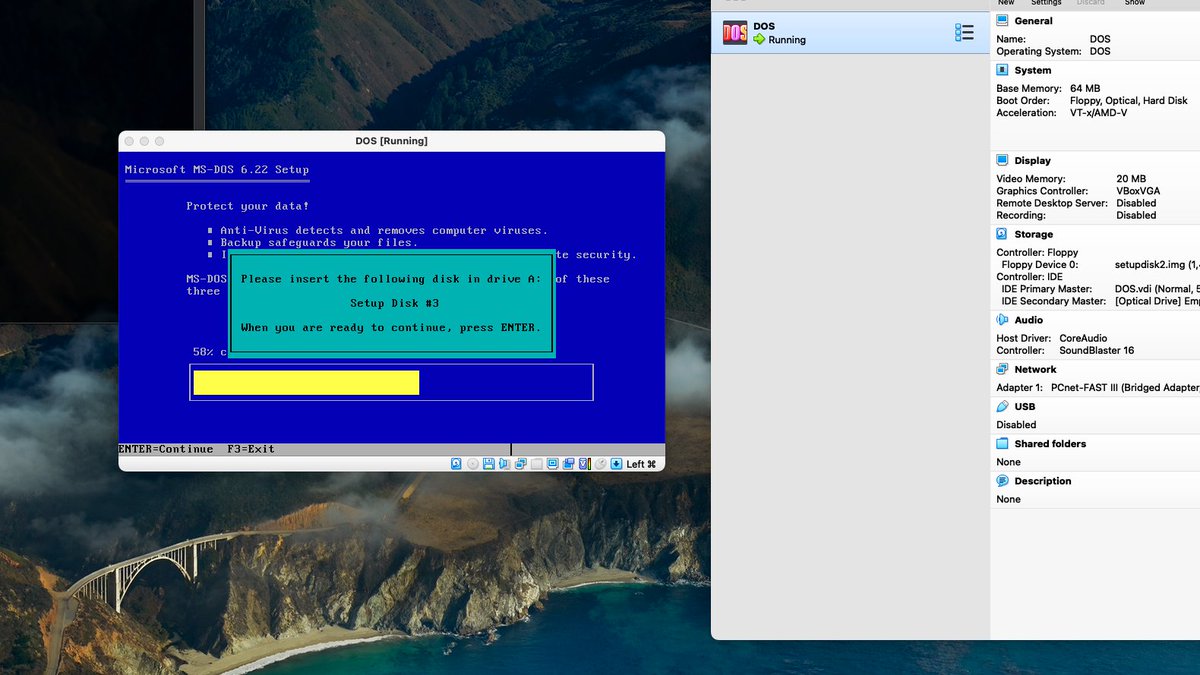Click the Network section icon
Image resolution: width=1200 pixels, height=675 pixels.
point(1003,369)
